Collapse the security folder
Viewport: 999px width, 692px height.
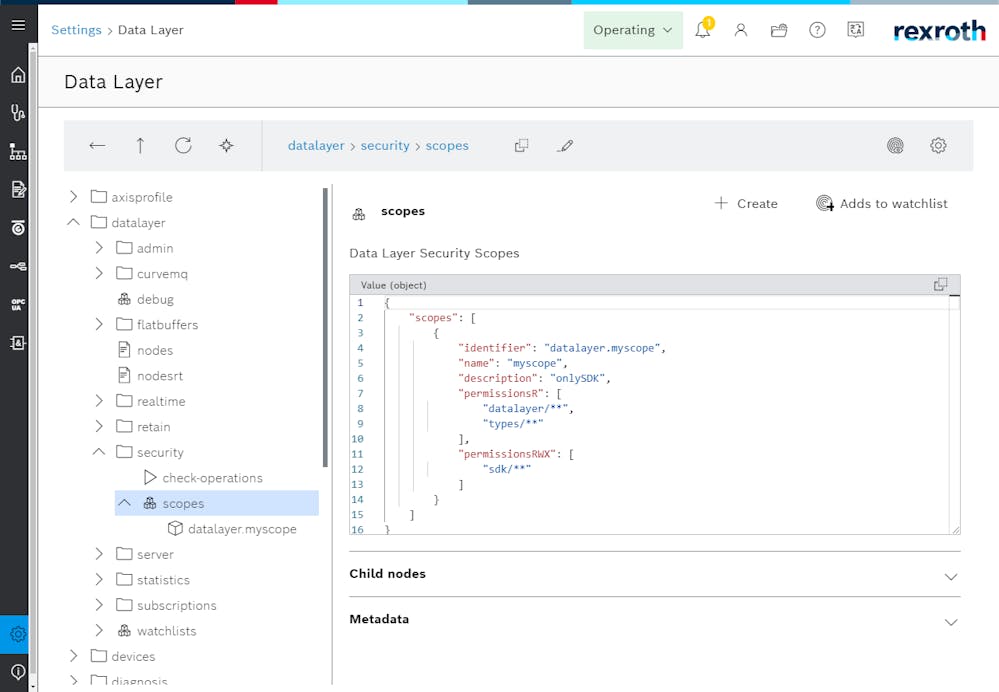pyautogui.click(x=99, y=452)
